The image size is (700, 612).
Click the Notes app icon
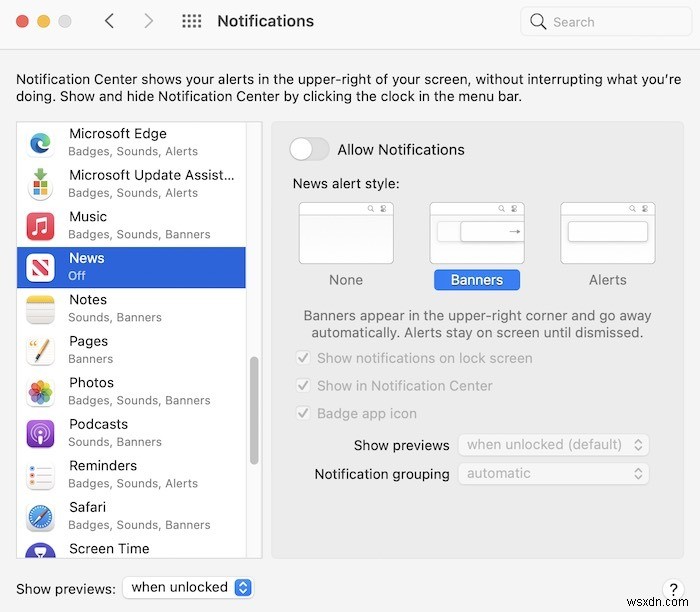[40, 309]
